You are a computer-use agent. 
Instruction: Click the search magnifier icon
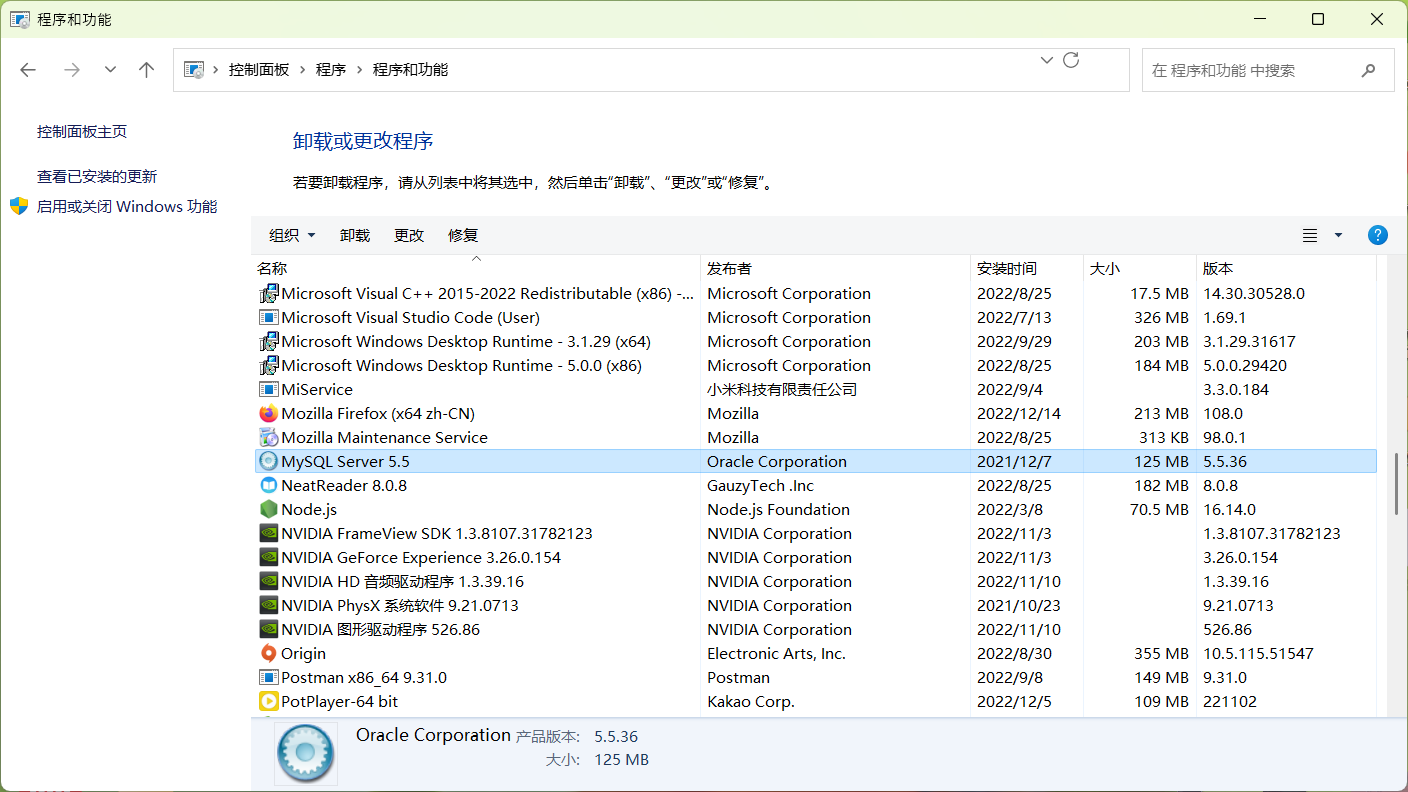1368,70
